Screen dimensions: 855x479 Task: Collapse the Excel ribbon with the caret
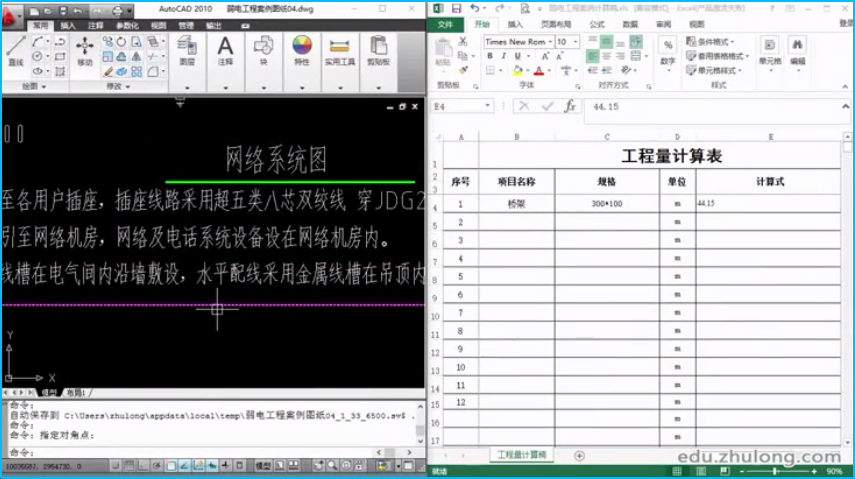pos(845,86)
